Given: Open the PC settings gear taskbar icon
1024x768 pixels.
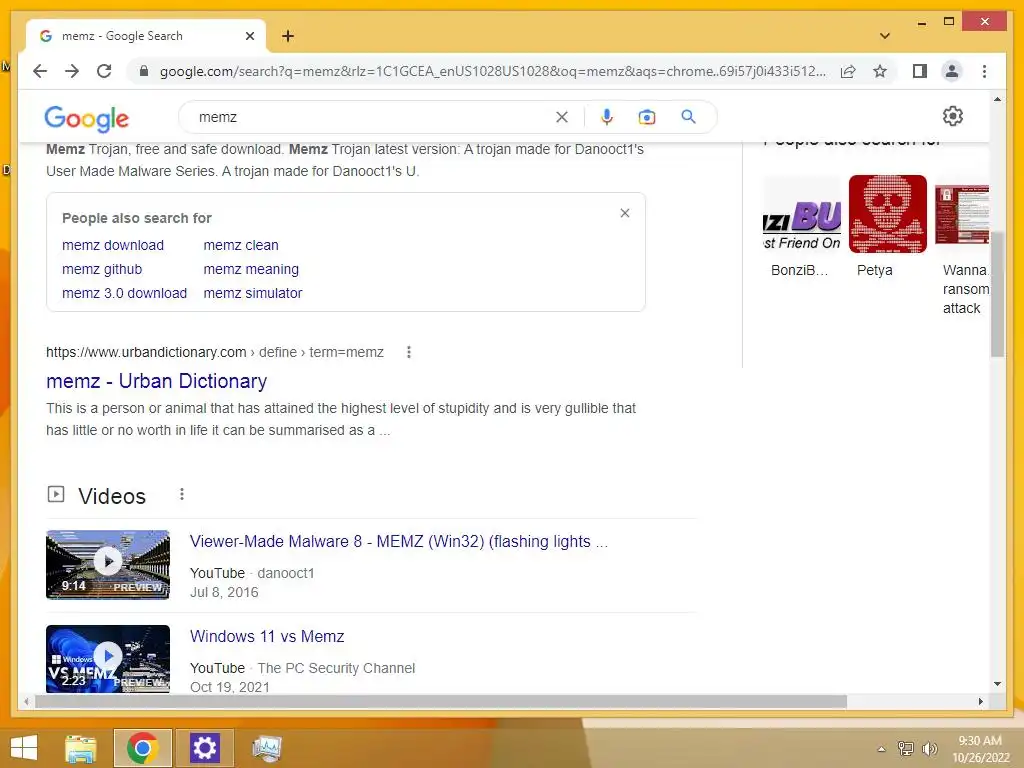Looking at the screenshot, I should [204, 748].
